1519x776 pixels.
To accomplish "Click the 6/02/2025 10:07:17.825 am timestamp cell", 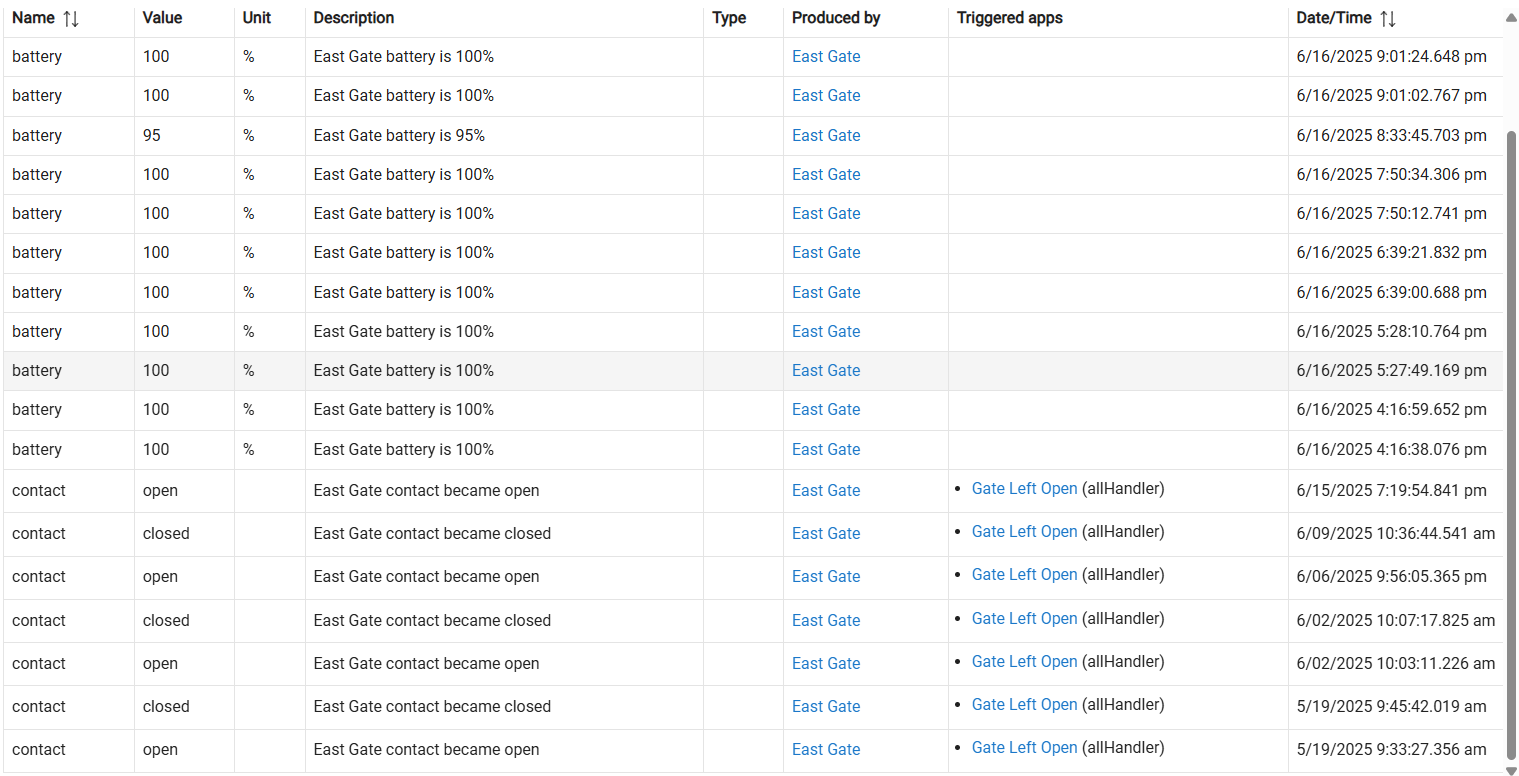I will coord(1395,620).
